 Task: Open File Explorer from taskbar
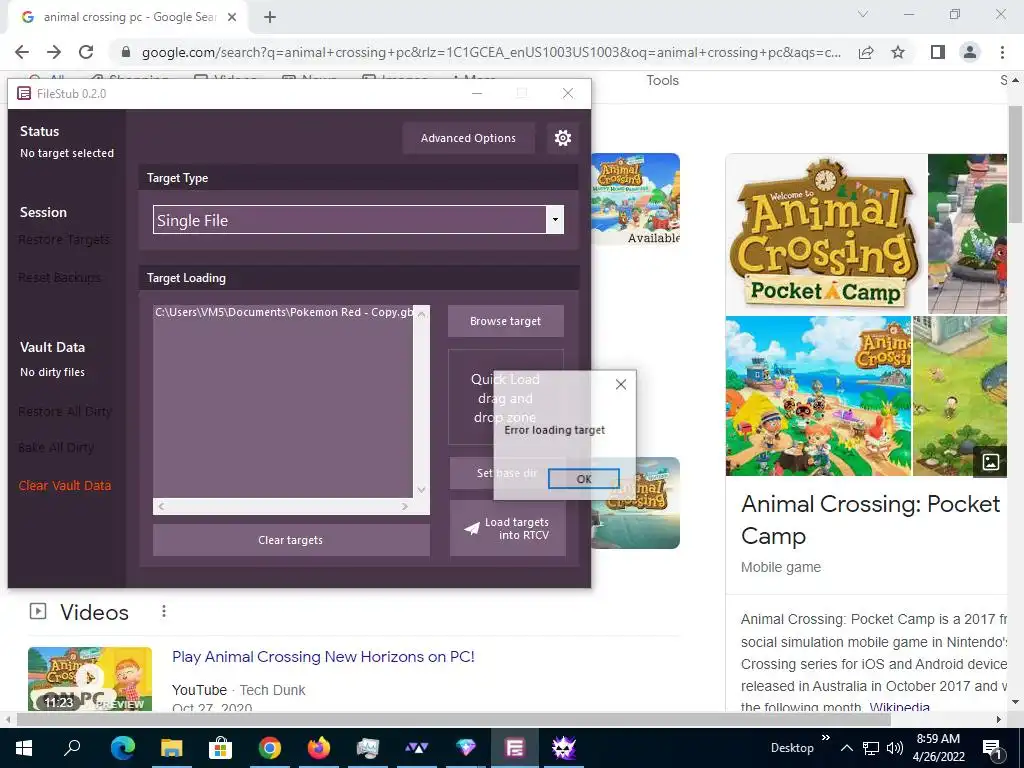[x=172, y=748]
